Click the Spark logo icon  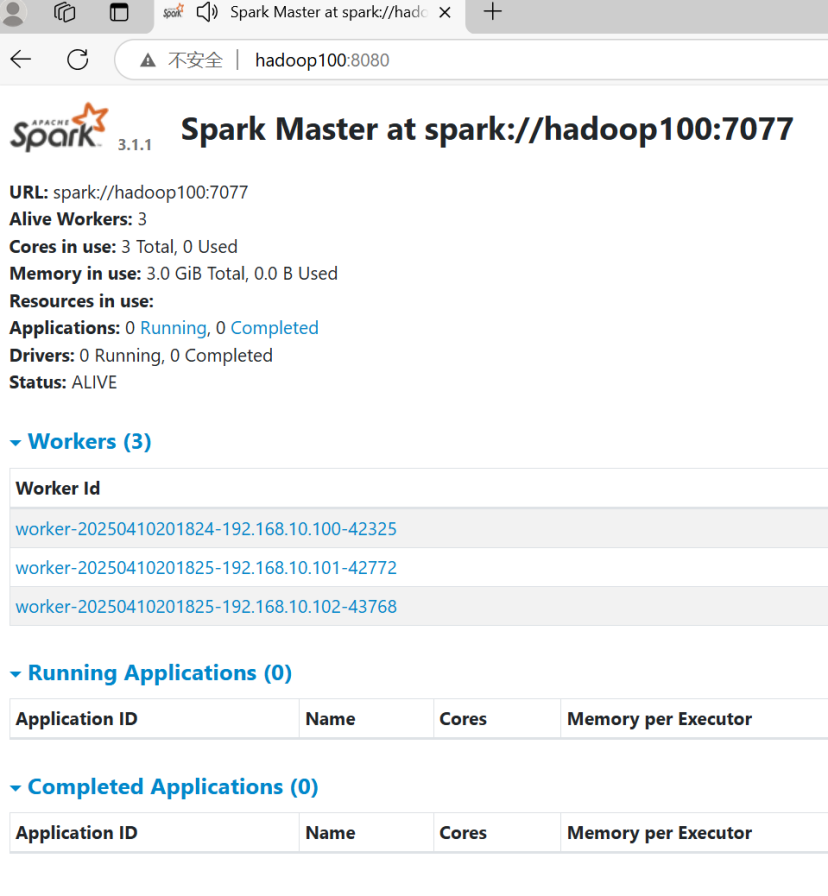(x=55, y=128)
